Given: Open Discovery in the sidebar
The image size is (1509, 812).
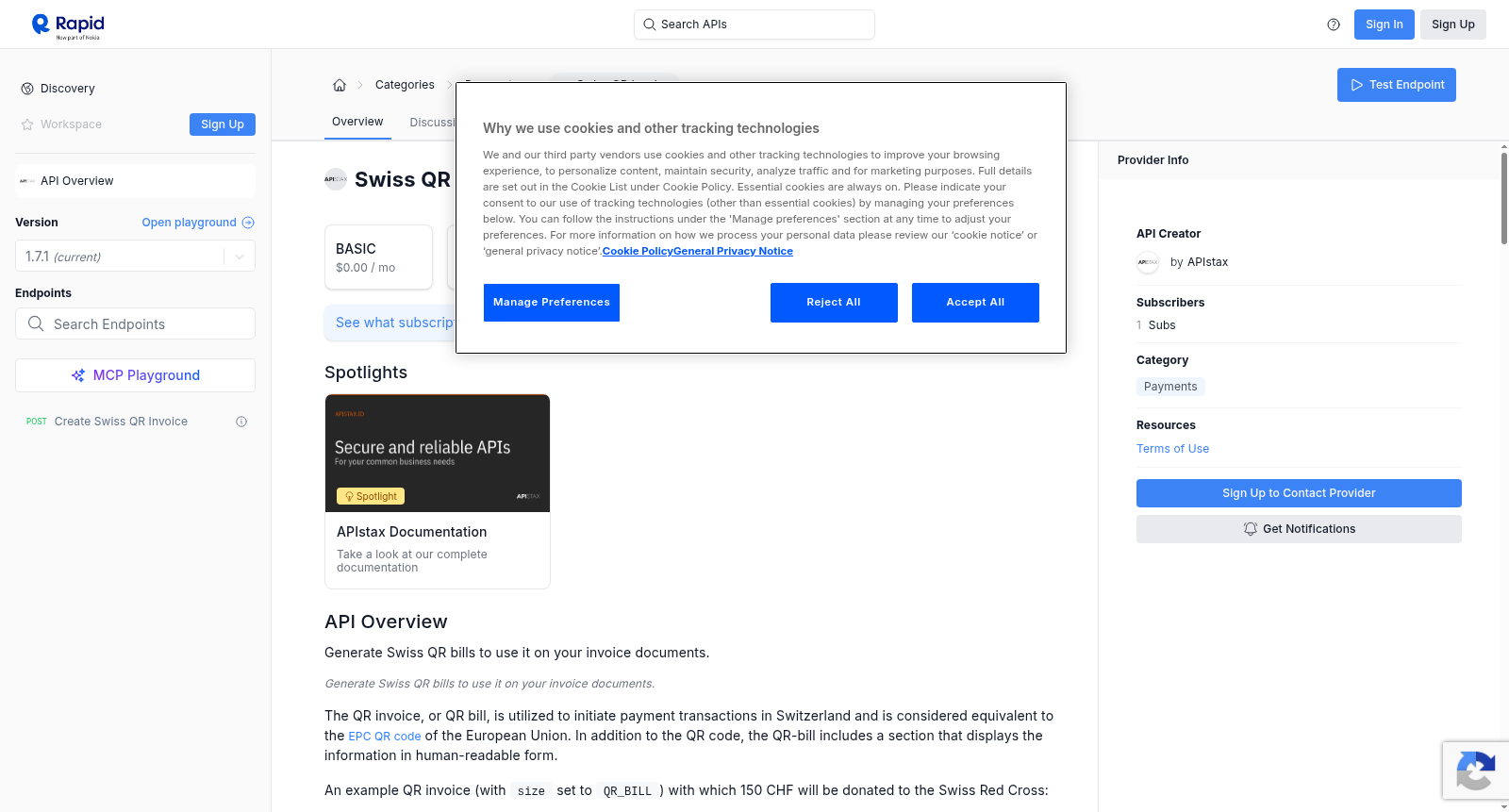Looking at the screenshot, I should (68, 89).
